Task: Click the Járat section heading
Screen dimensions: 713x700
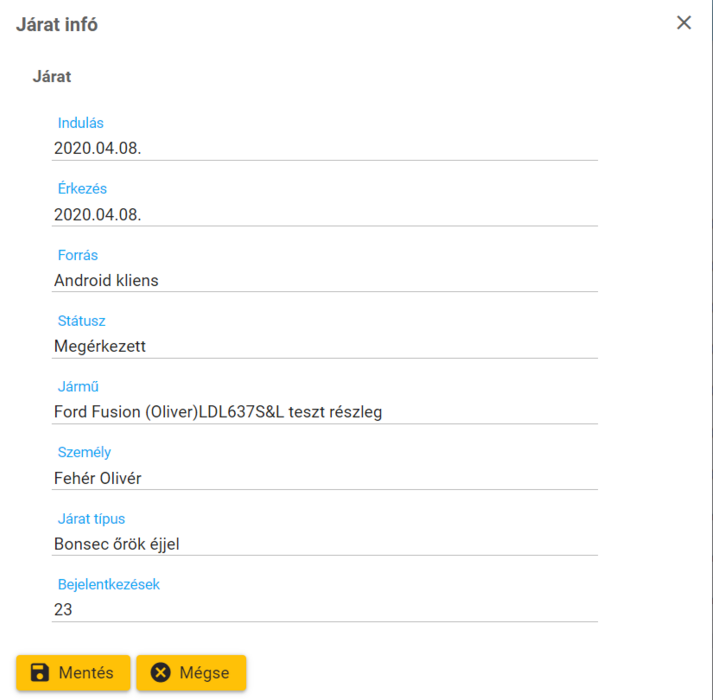Action: [x=52, y=76]
